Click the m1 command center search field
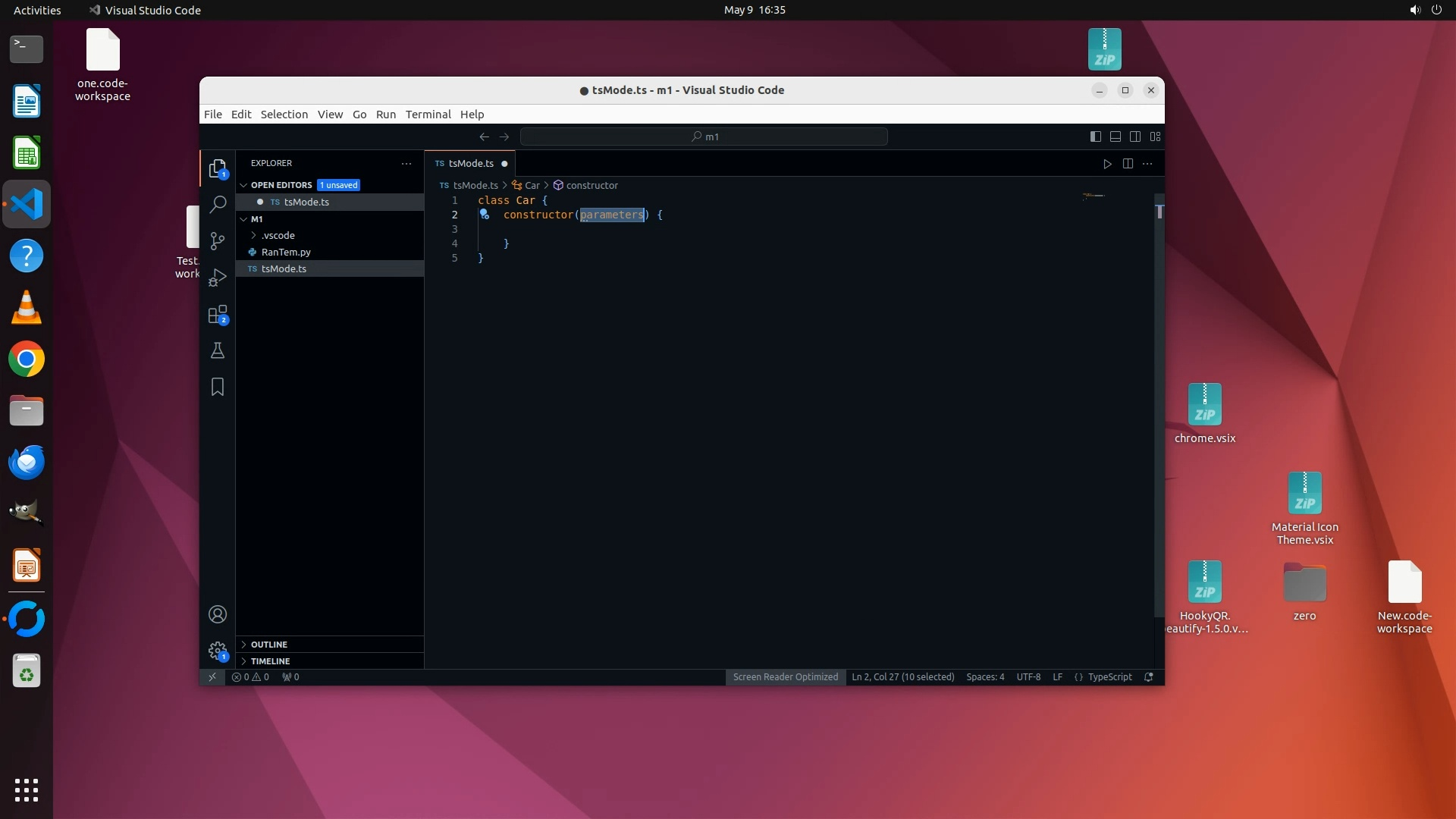This screenshot has width=1456, height=819. [704, 136]
